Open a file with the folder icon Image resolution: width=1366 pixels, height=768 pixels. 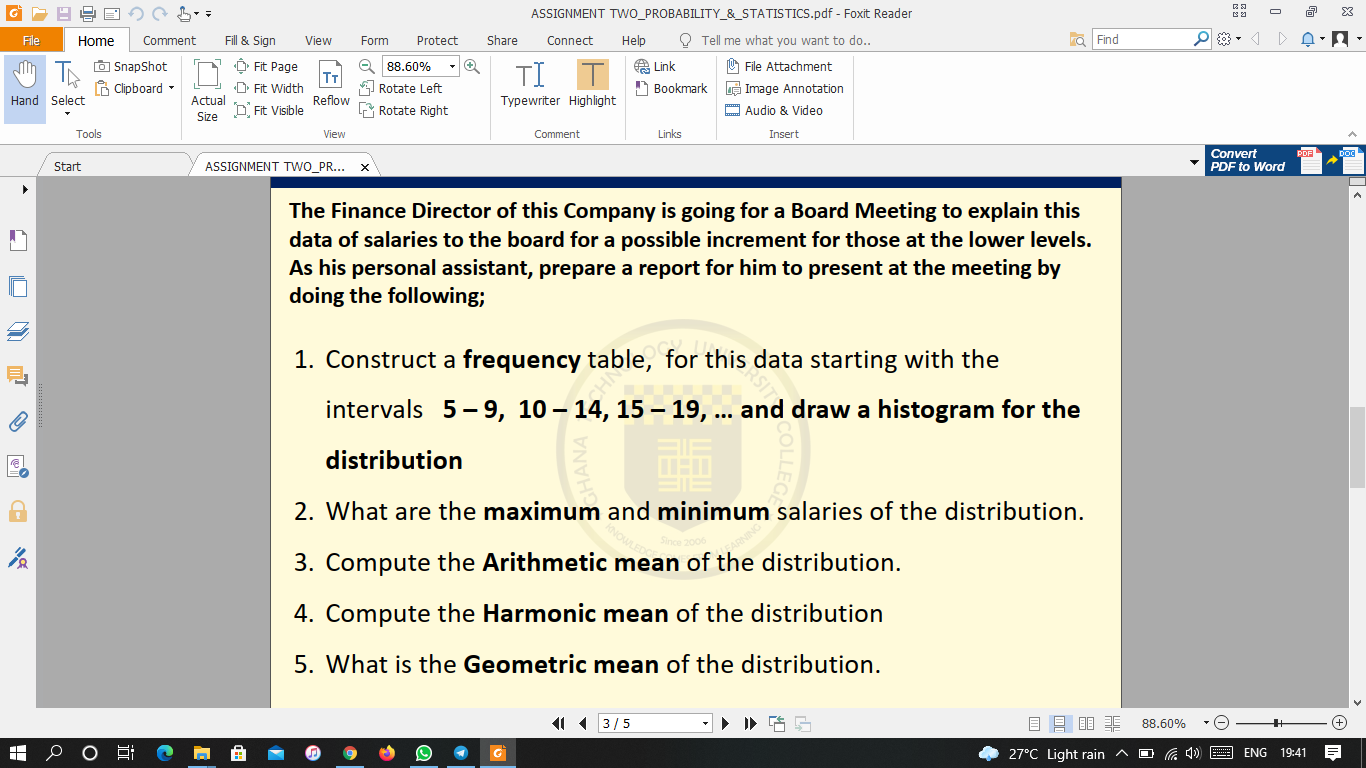tap(39, 14)
